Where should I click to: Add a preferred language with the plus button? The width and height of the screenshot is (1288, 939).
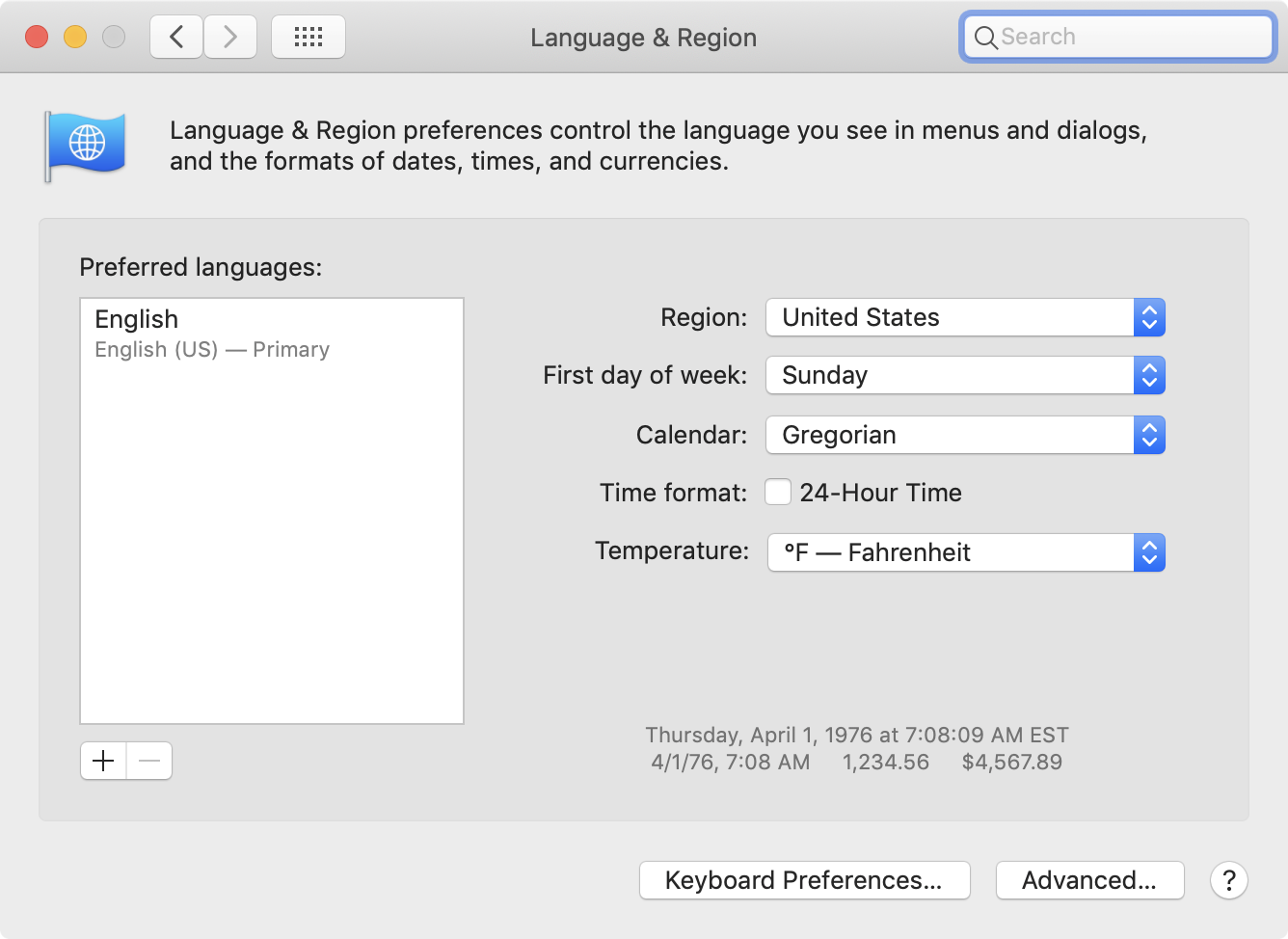tap(102, 761)
